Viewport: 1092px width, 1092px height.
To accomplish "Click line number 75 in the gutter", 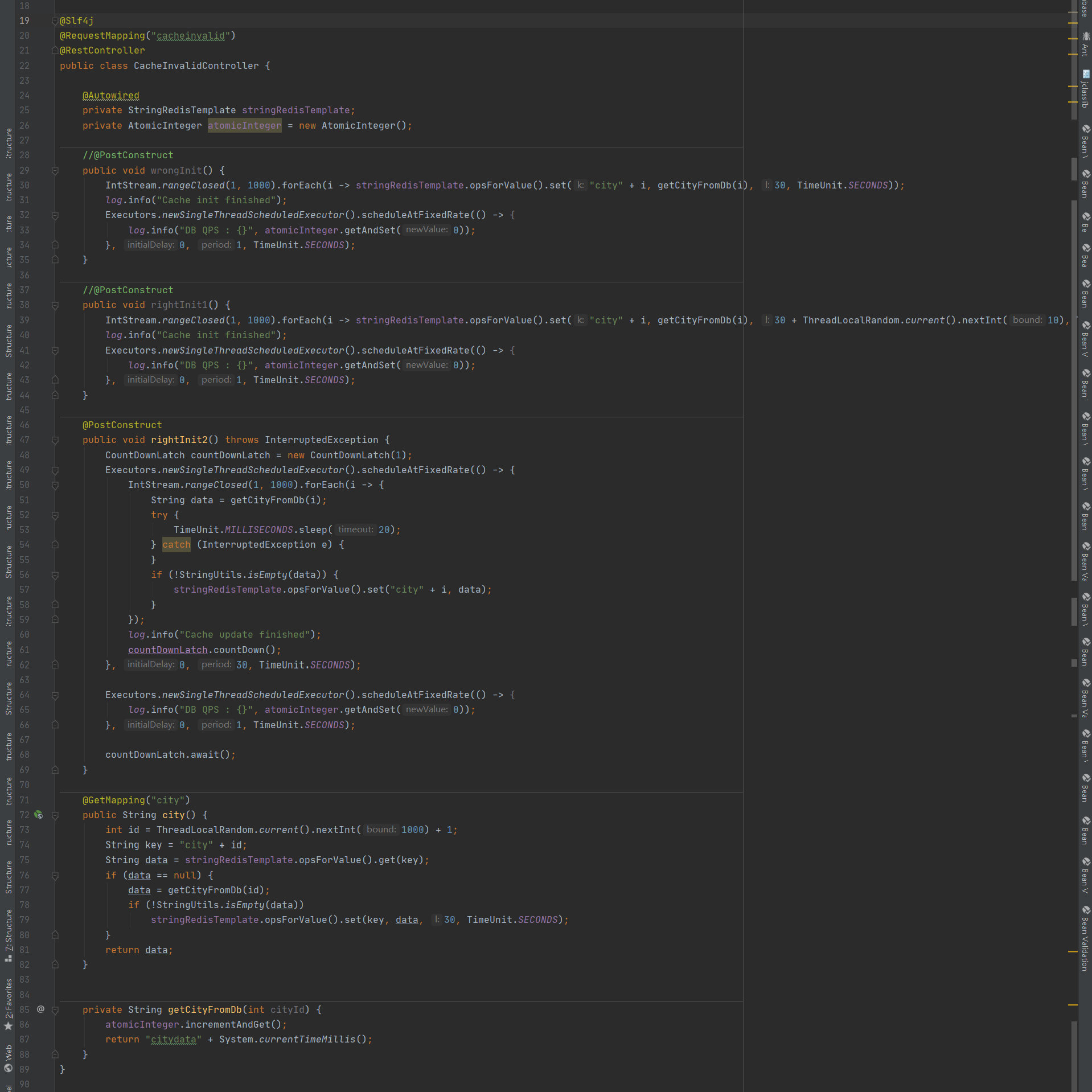I will pos(24,860).
